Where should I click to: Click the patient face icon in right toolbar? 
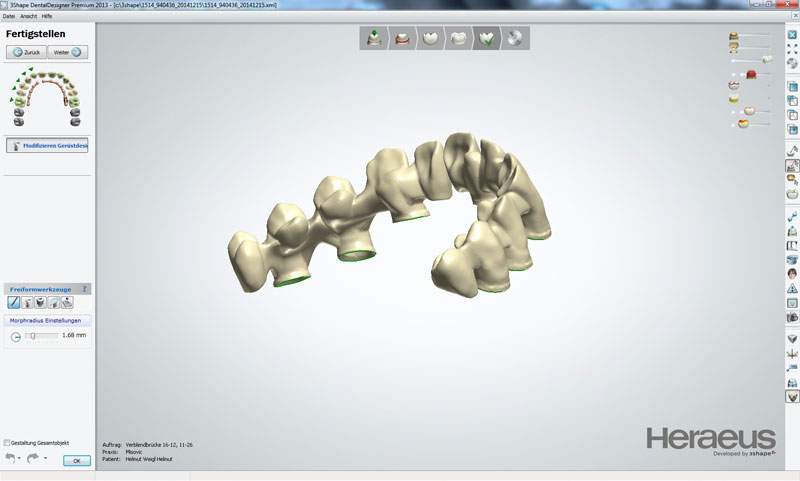792,274
